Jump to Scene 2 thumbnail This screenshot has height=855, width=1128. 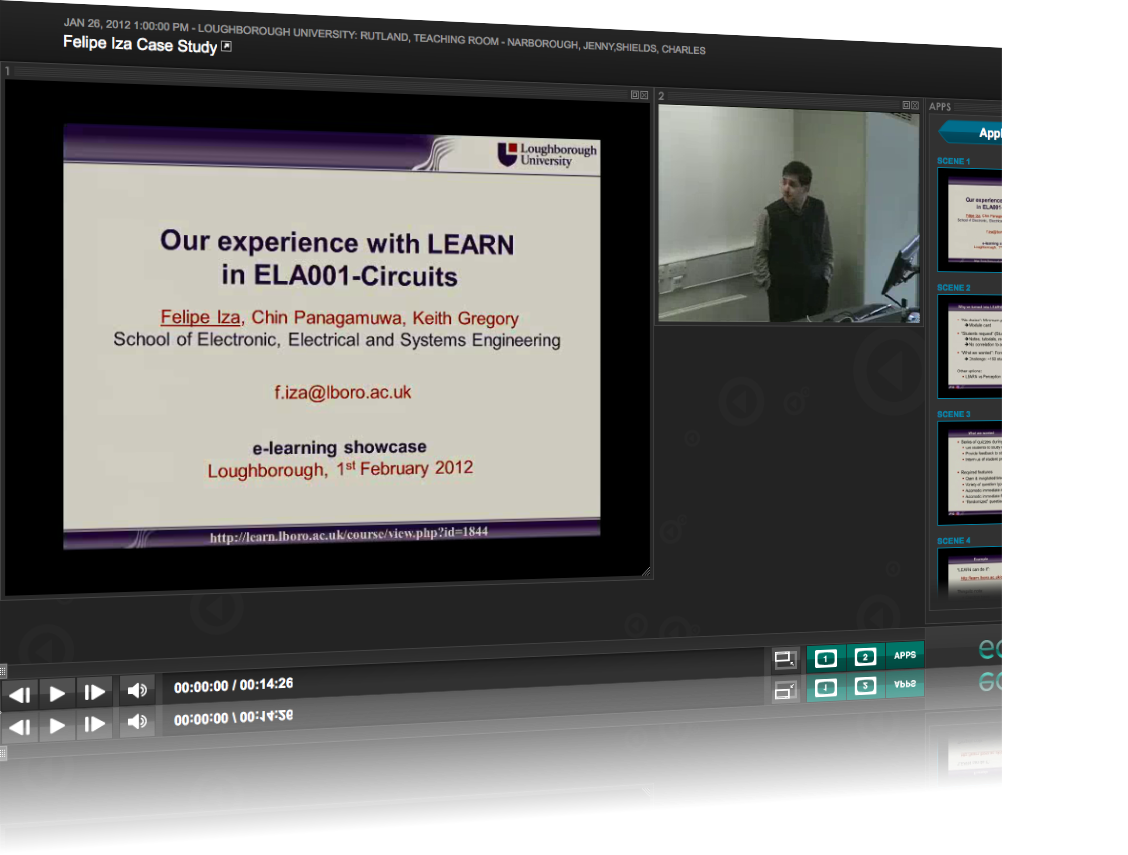969,346
